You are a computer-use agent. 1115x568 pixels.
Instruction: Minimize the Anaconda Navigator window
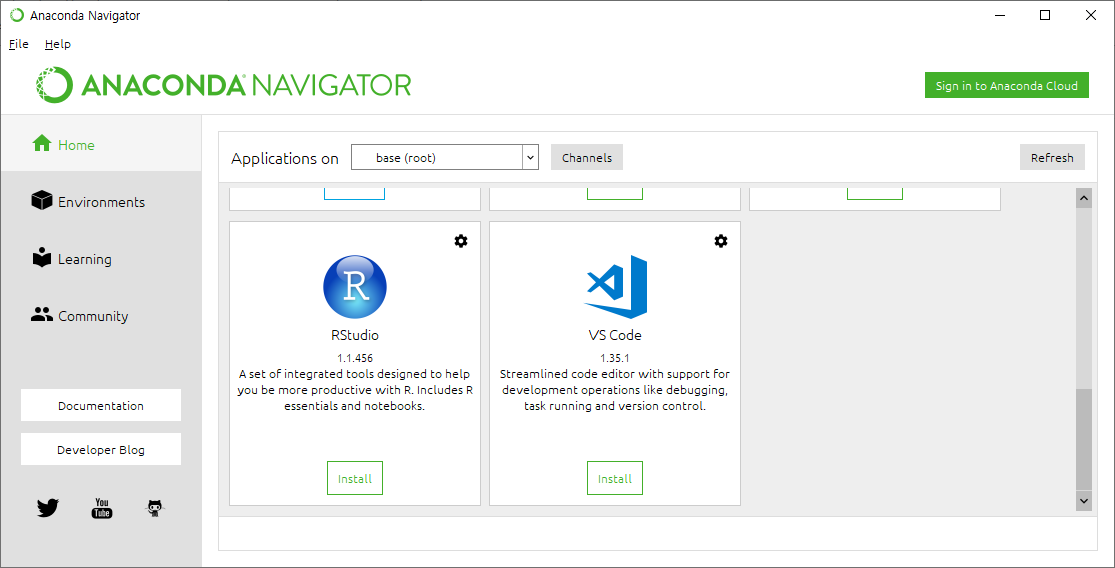(999, 15)
